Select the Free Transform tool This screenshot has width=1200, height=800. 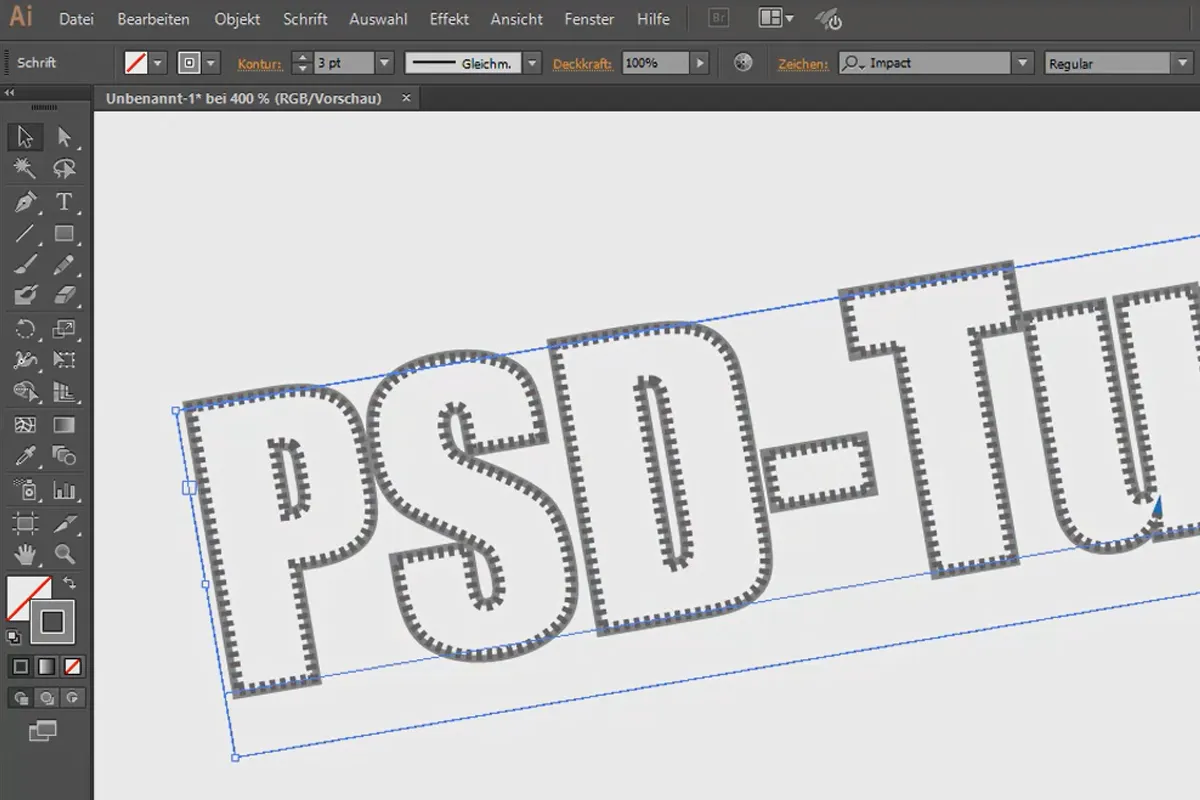(x=64, y=360)
